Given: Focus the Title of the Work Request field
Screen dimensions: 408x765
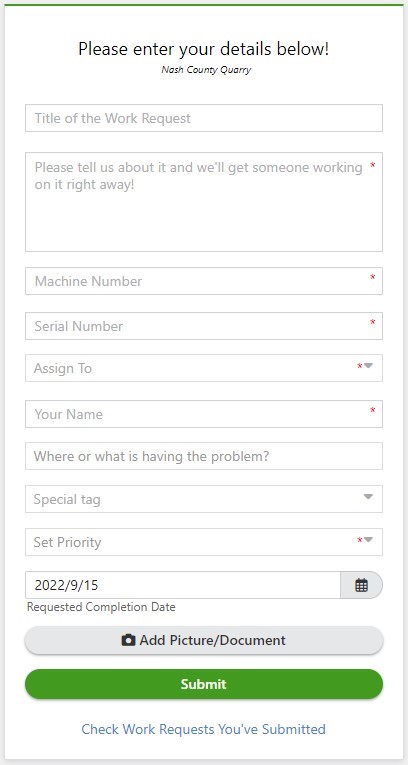Looking at the screenshot, I should coord(204,118).
